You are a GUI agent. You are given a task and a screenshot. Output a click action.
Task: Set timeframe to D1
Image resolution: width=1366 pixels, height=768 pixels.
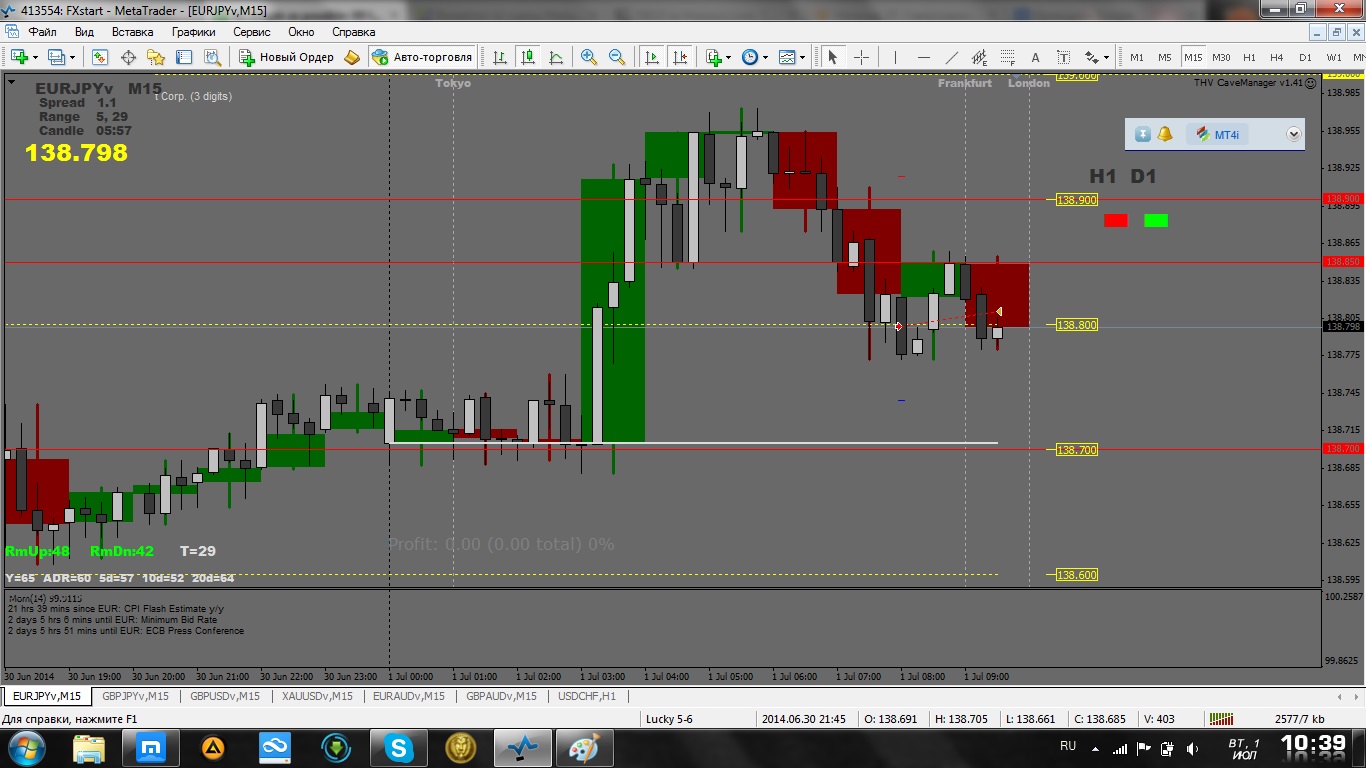point(1305,57)
